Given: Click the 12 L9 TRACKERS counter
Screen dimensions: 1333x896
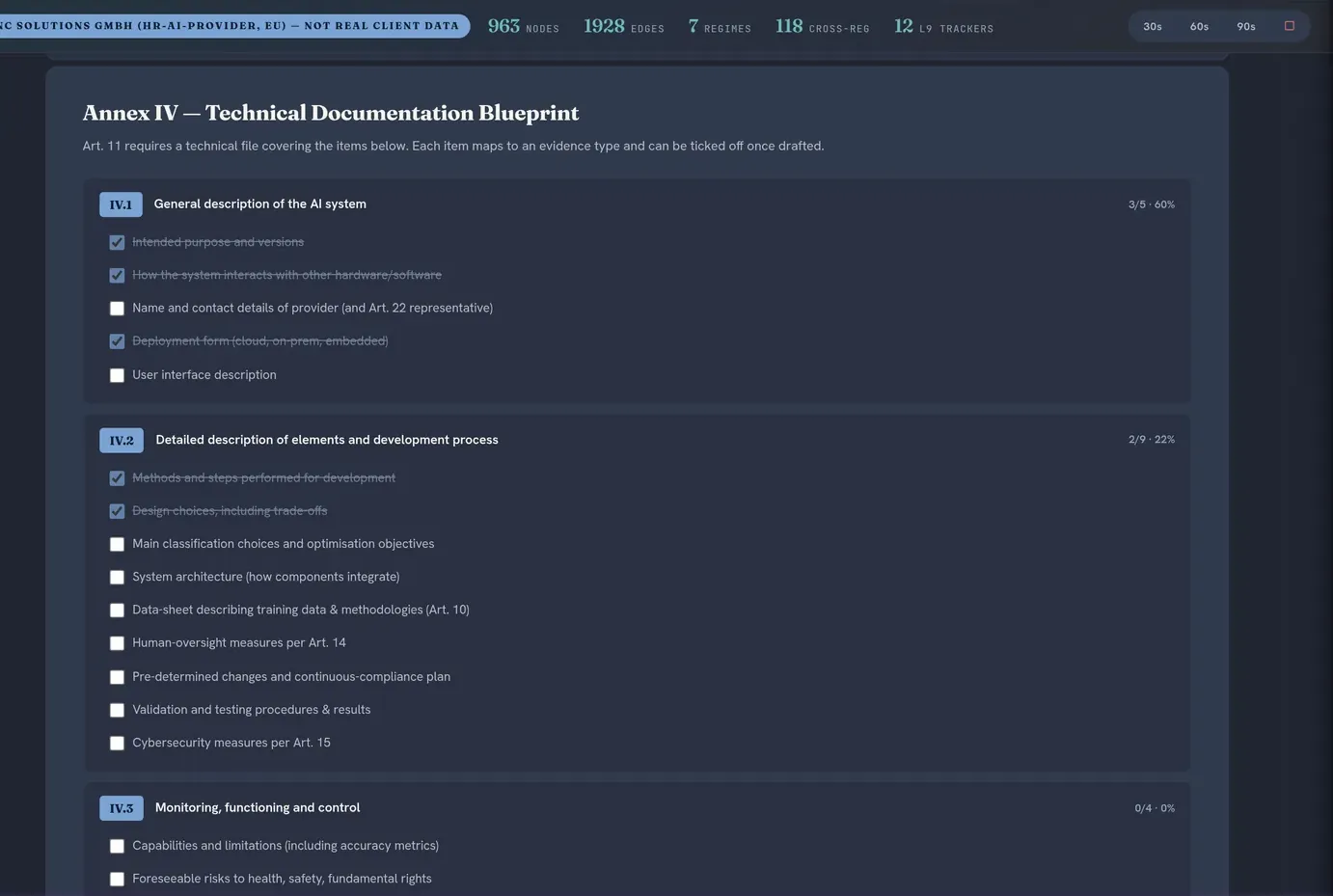Looking at the screenshot, I should (944, 26).
